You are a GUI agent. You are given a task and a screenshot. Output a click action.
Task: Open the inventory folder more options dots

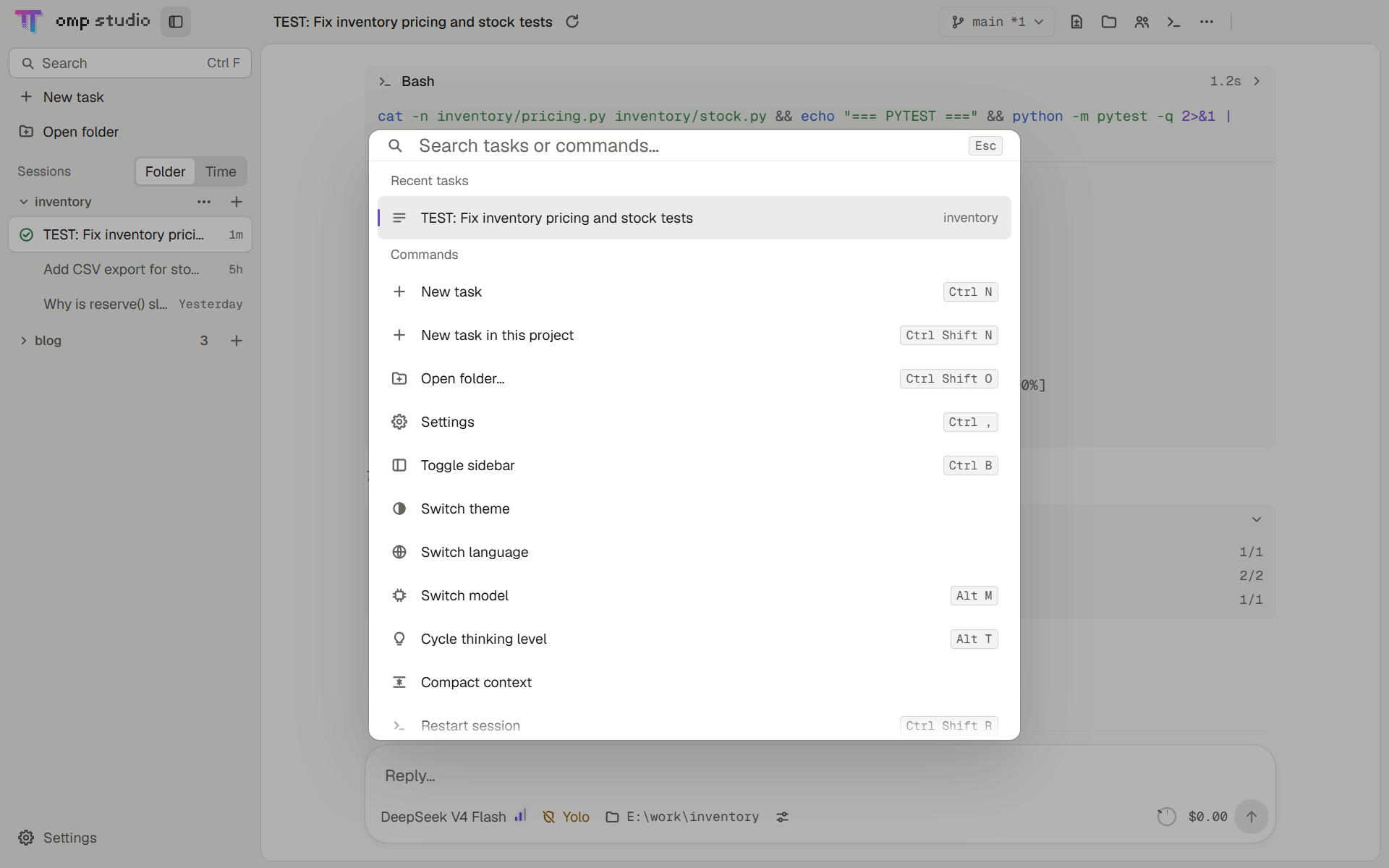204,202
